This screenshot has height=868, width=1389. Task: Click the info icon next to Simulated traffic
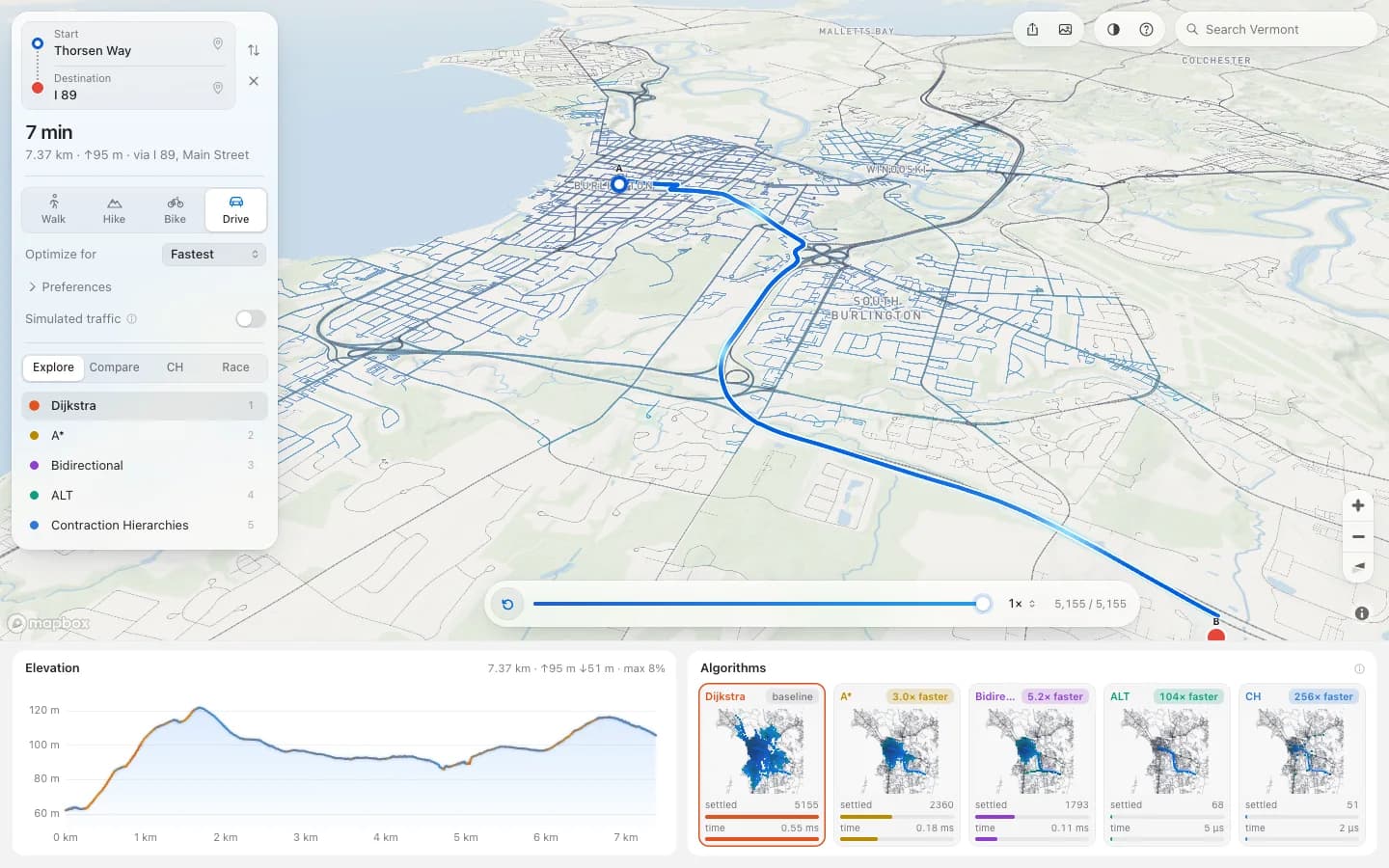click(x=132, y=319)
